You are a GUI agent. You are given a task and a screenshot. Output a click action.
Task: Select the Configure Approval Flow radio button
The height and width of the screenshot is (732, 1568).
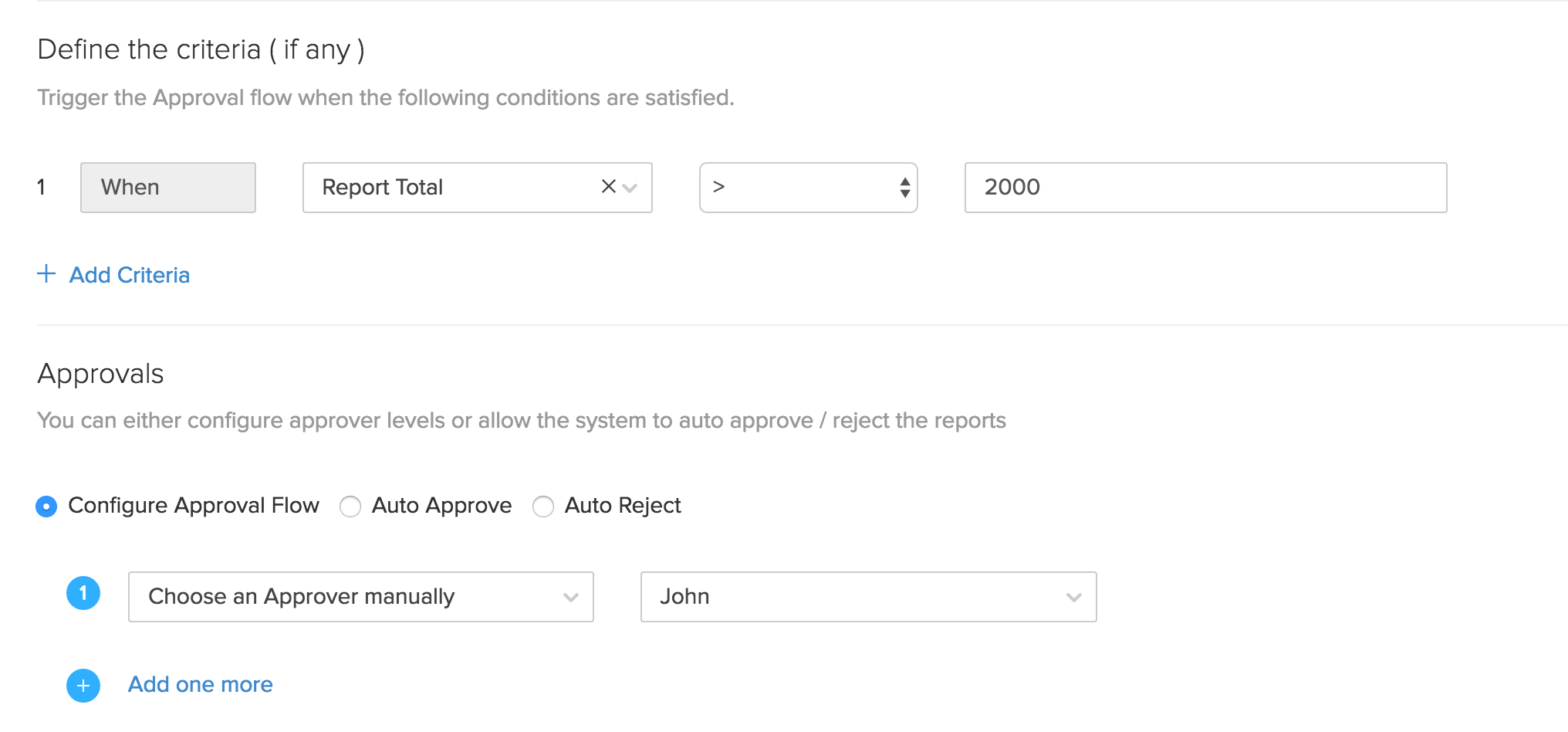(46, 507)
